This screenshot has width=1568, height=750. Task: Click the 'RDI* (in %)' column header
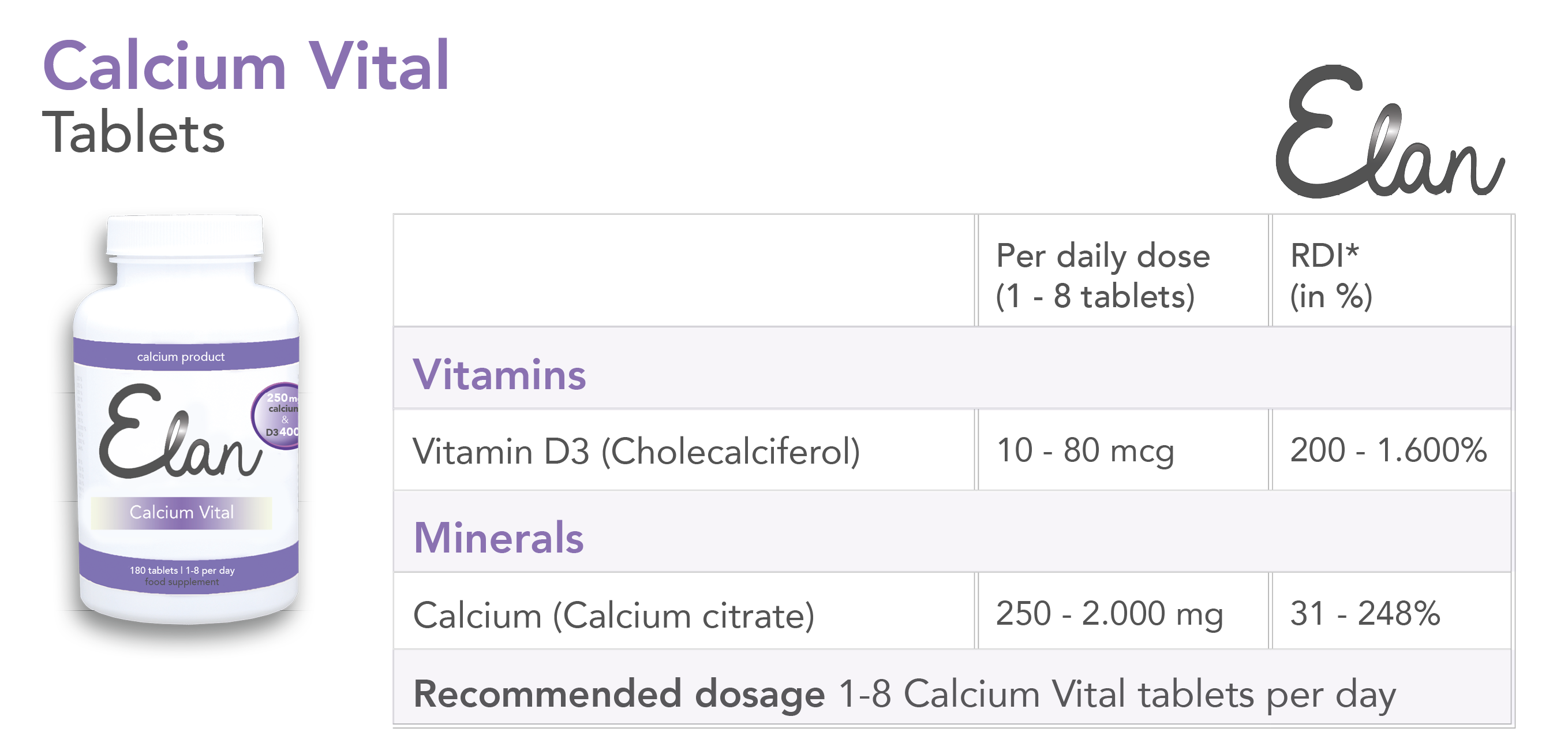1331,276
